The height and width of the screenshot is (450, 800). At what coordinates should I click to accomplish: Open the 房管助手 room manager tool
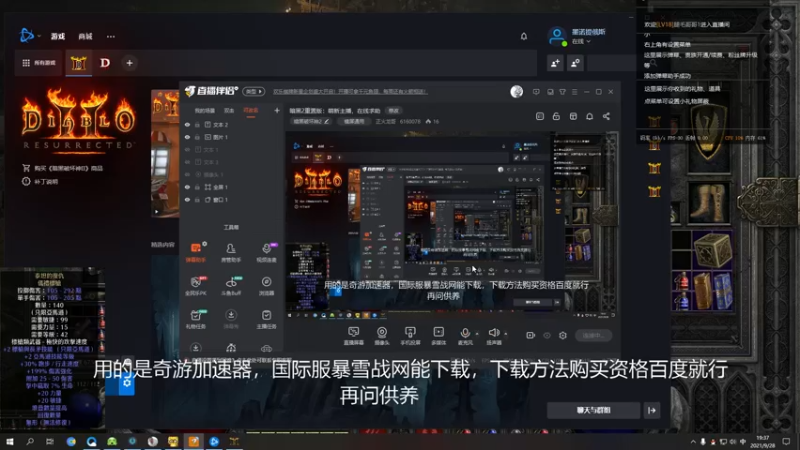tap(231, 252)
